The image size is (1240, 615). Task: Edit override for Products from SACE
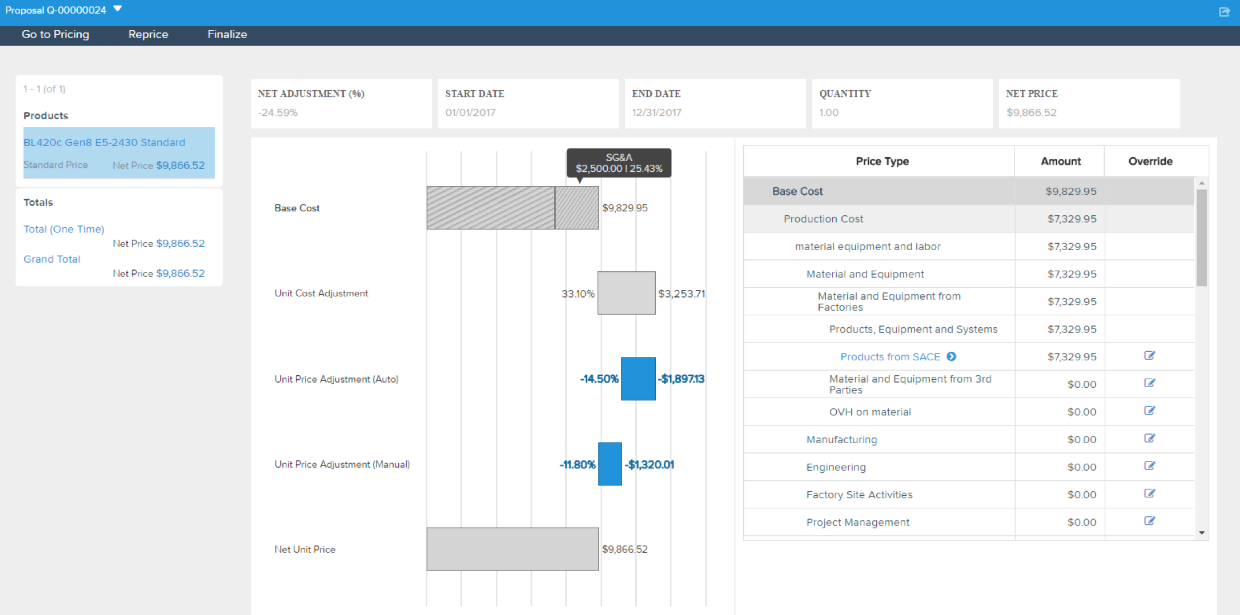[1150, 356]
